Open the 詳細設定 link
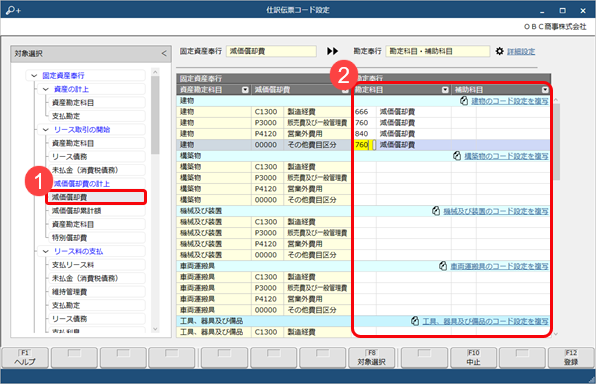This screenshot has width=596, height=384. coord(521,51)
